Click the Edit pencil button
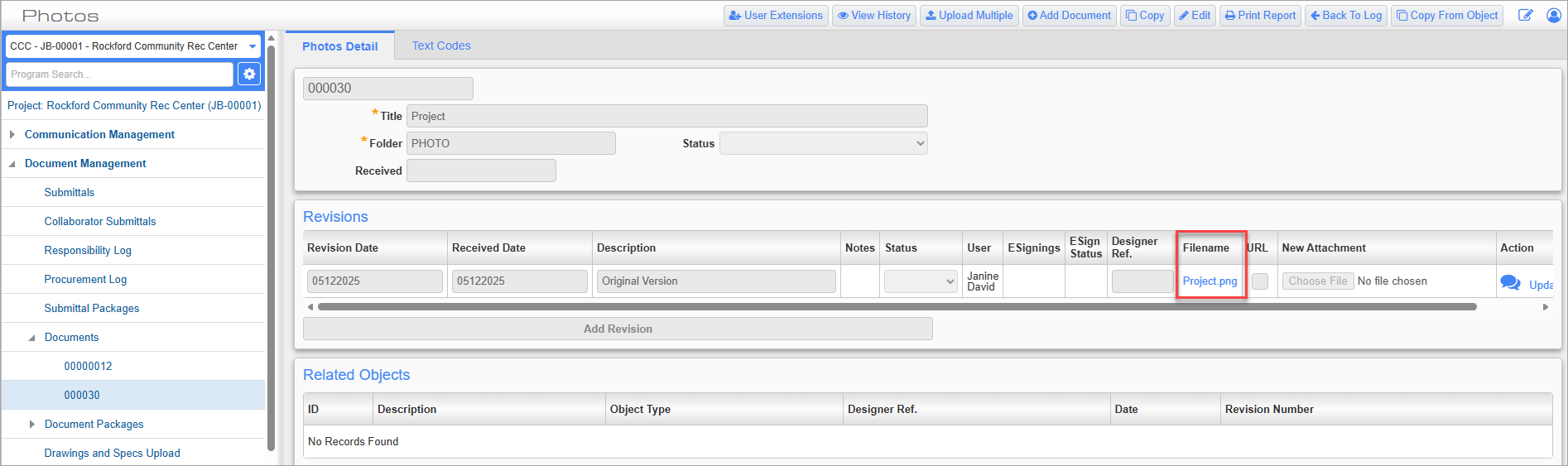 click(1195, 16)
